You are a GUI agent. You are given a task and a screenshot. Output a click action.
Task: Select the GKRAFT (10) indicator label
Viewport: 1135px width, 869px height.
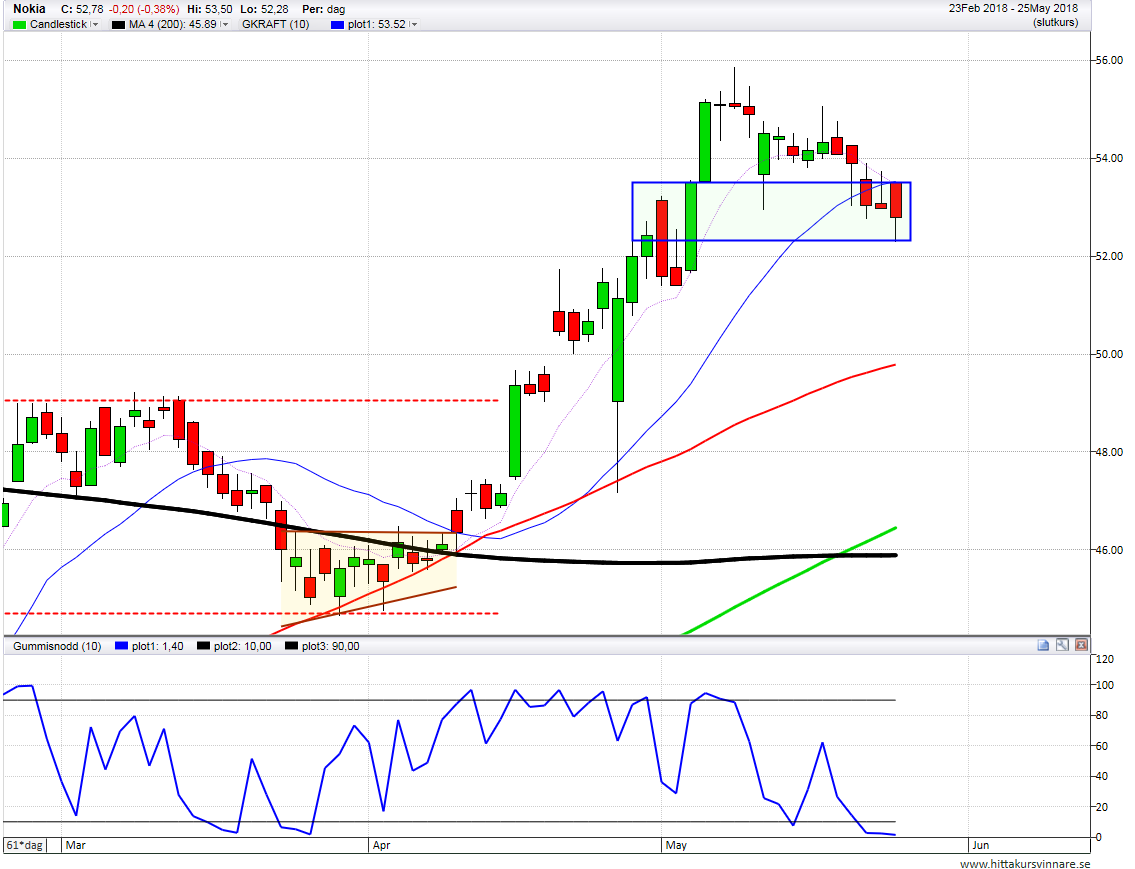(276, 25)
